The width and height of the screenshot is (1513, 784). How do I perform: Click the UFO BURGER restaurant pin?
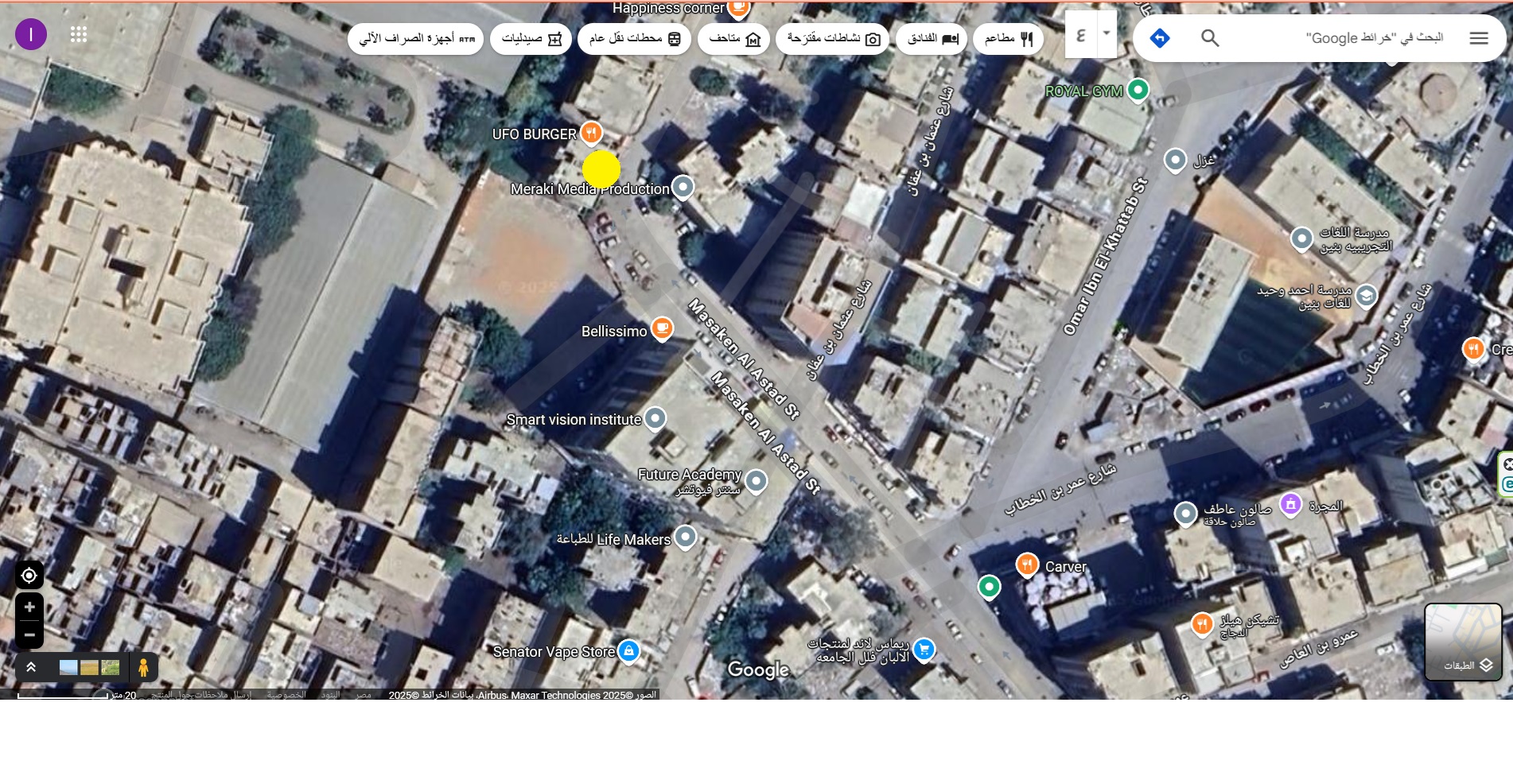tap(591, 133)
